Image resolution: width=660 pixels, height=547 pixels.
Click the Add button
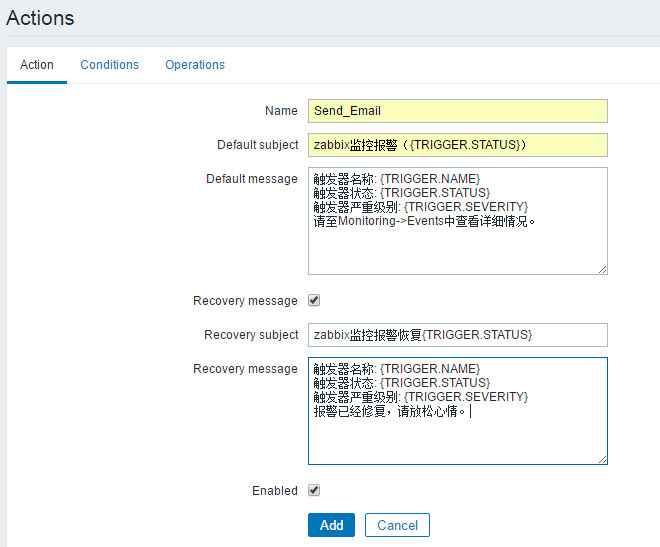[x=331, y=525]
